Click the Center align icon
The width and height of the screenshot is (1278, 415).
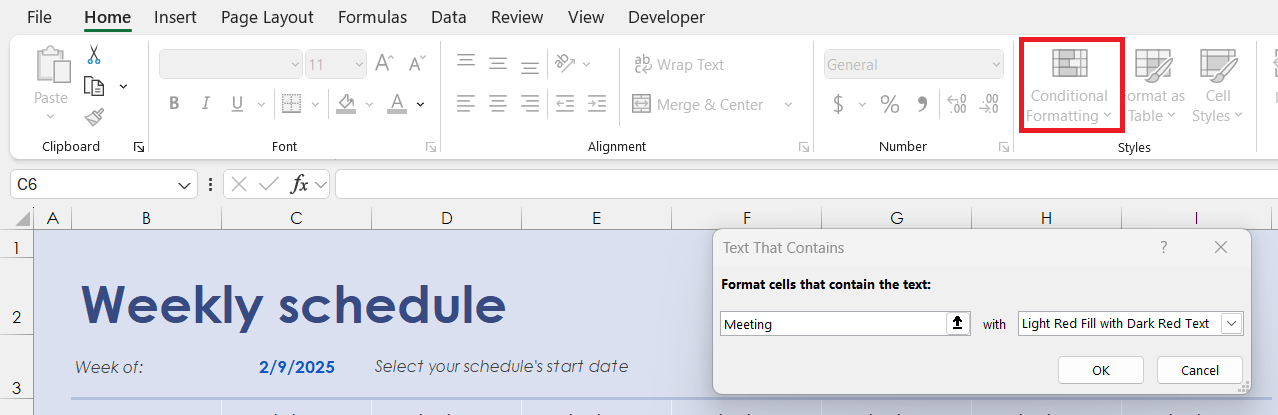click(x=498, y=103)
